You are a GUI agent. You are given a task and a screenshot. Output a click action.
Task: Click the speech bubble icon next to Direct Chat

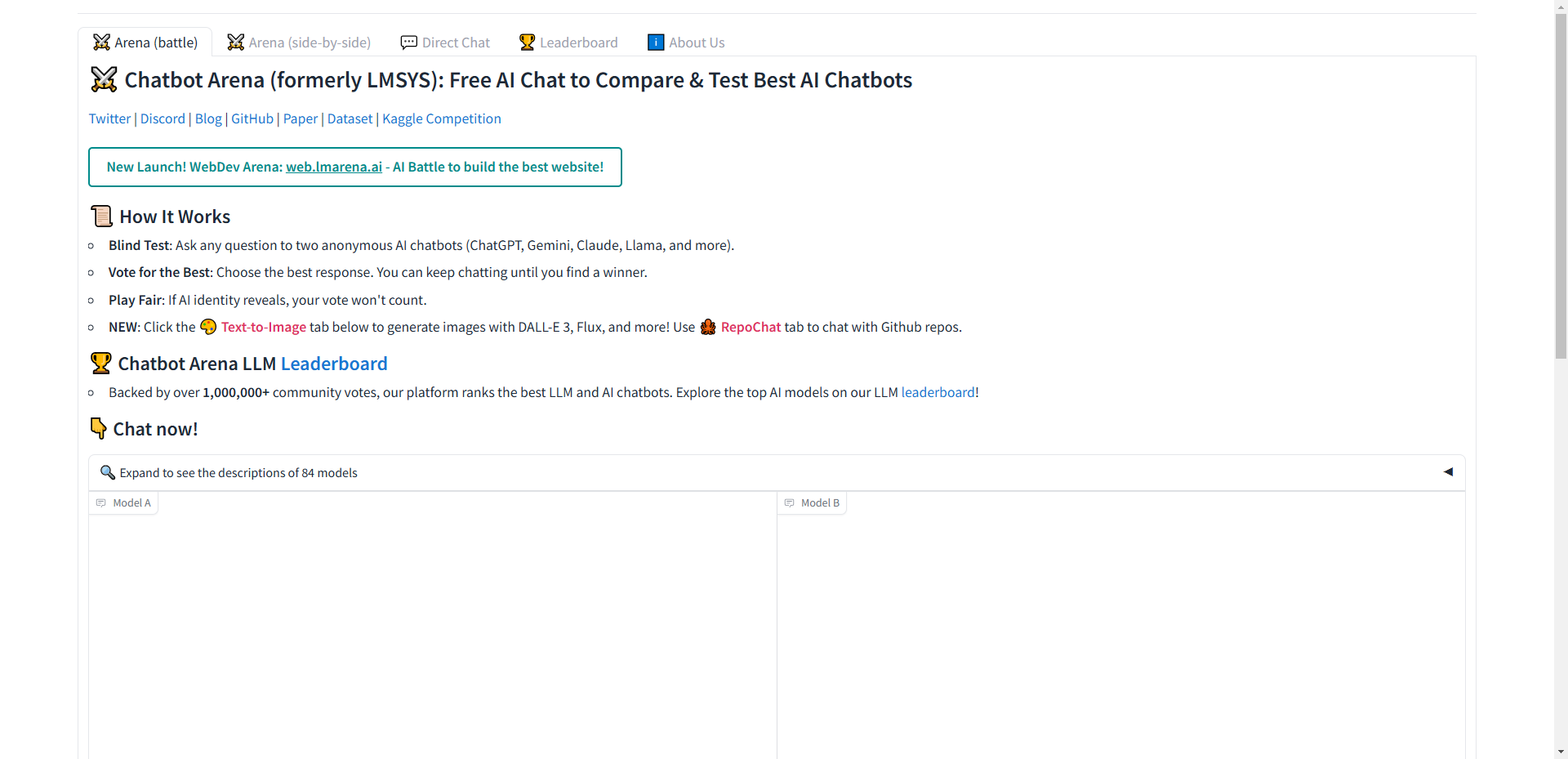(410, 42)
